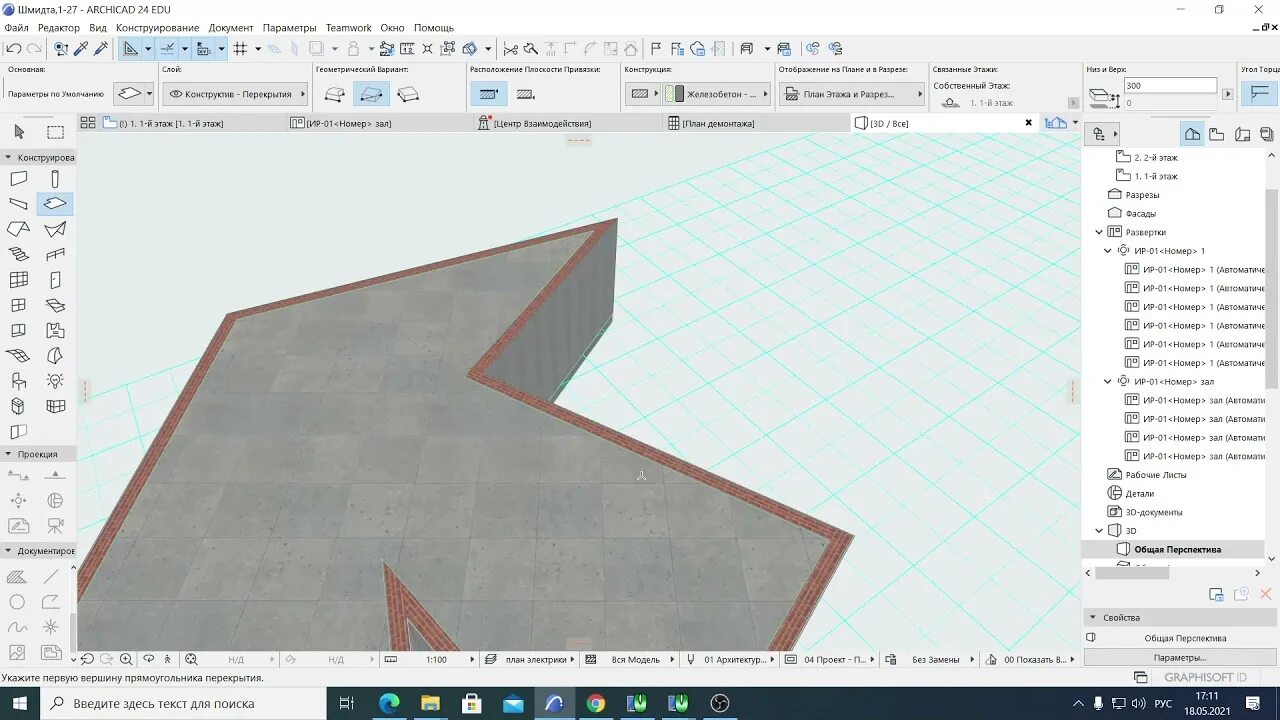Viewport: 1280px width, 720px height.
Task: Select the Fill hatch tool
Action: (17, 577)
